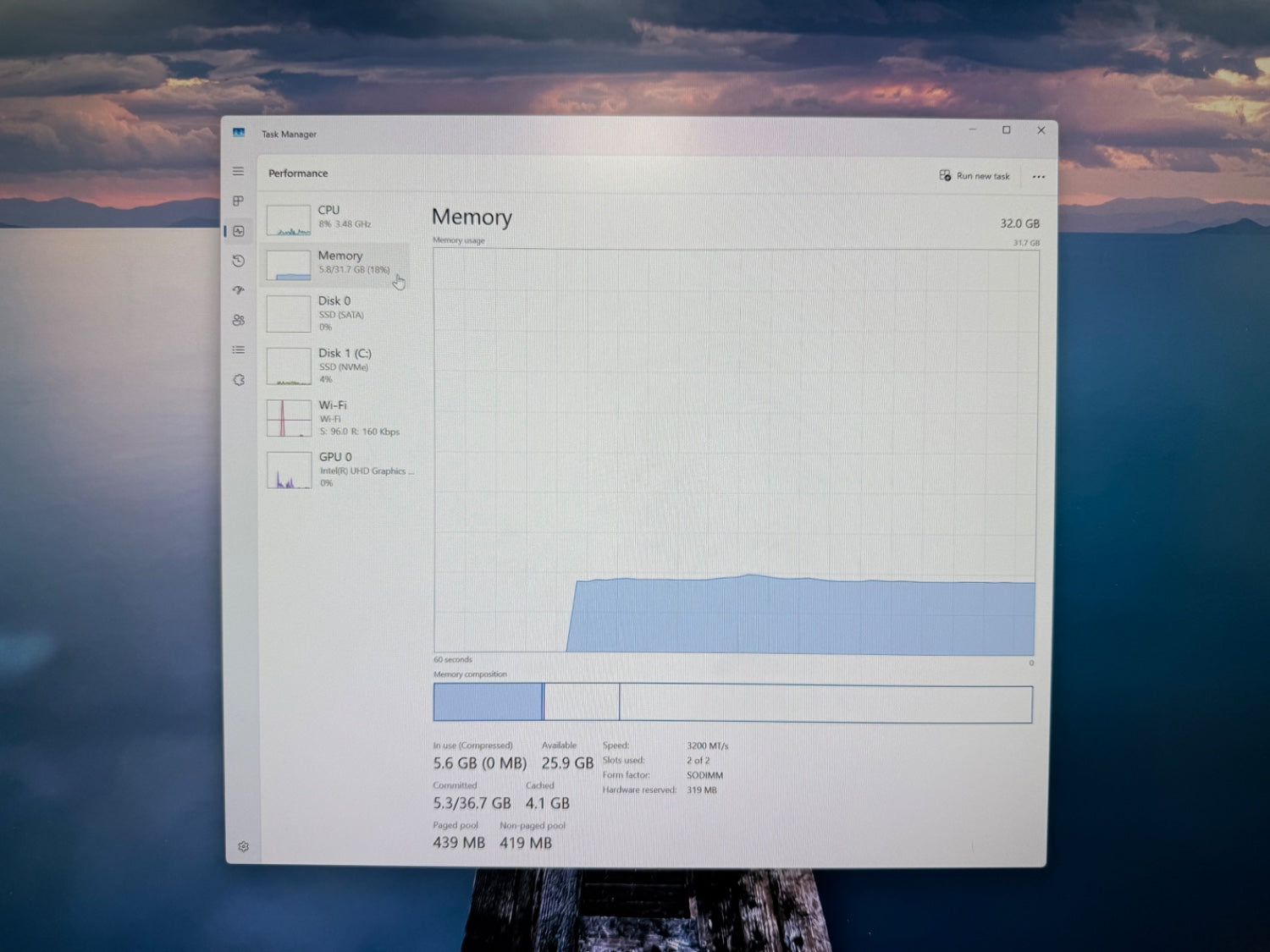Screen dimensions: 1270x952
Task: Show Disk 0 SSD (SATA) stats
Action: click(337, 313)
